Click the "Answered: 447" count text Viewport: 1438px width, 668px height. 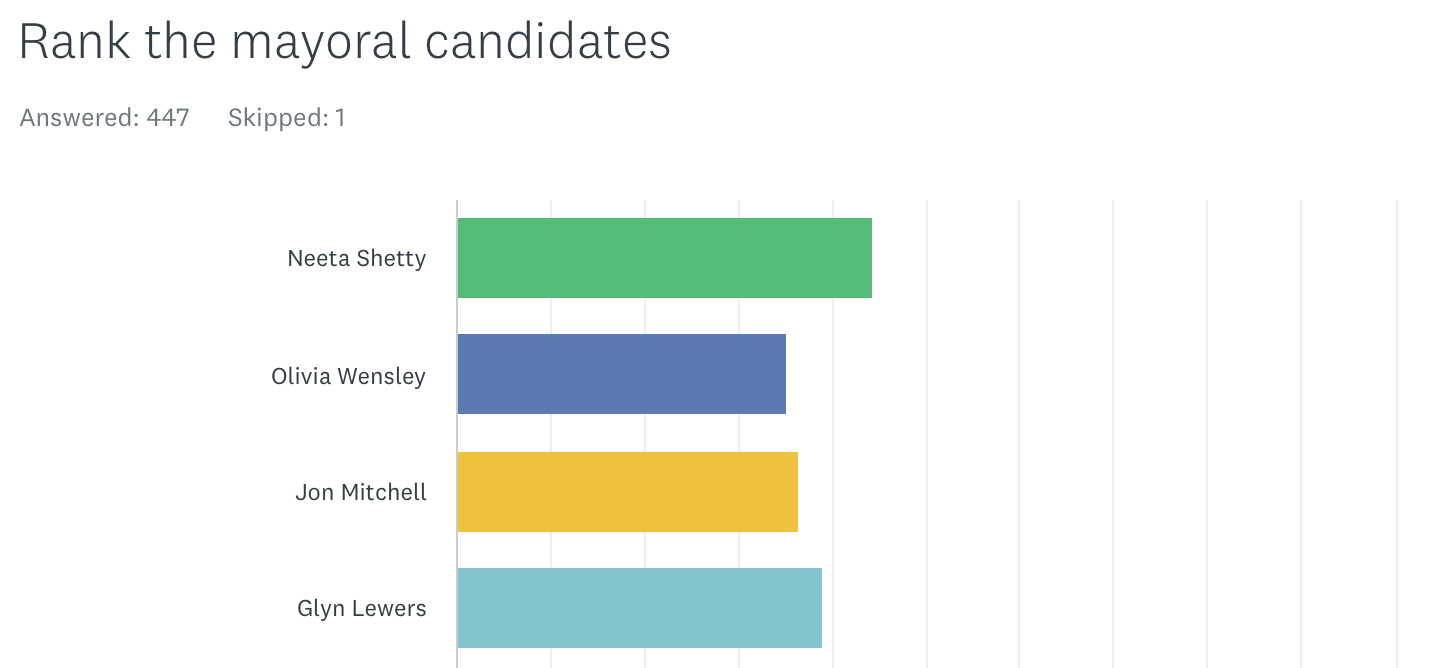[x=104, y=118]
